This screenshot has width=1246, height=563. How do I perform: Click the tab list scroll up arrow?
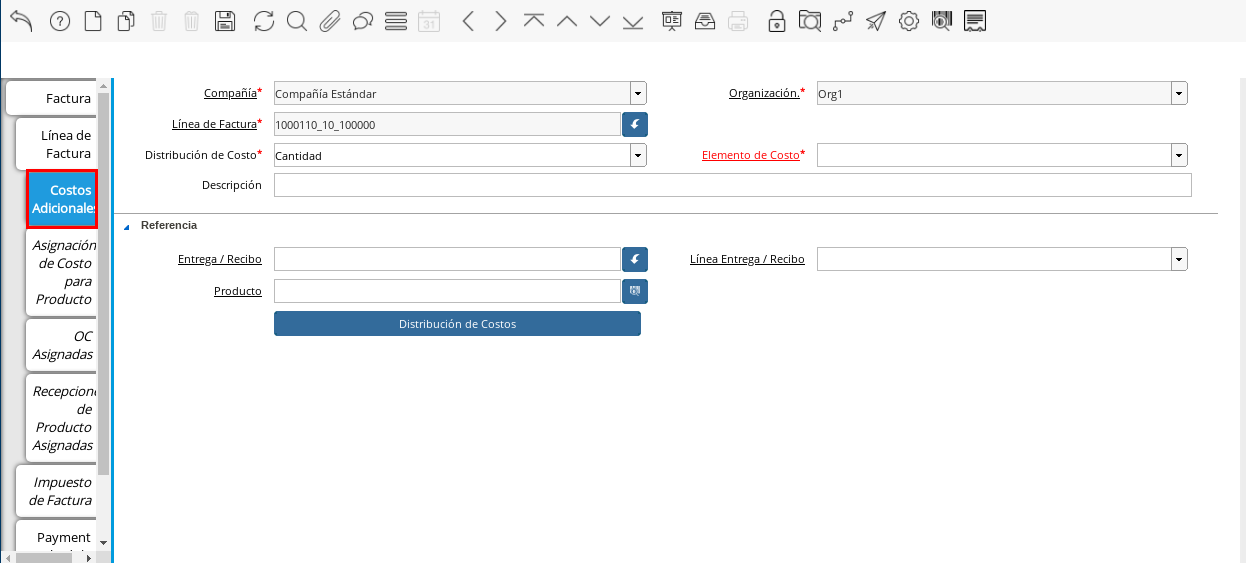pos(103,87)
